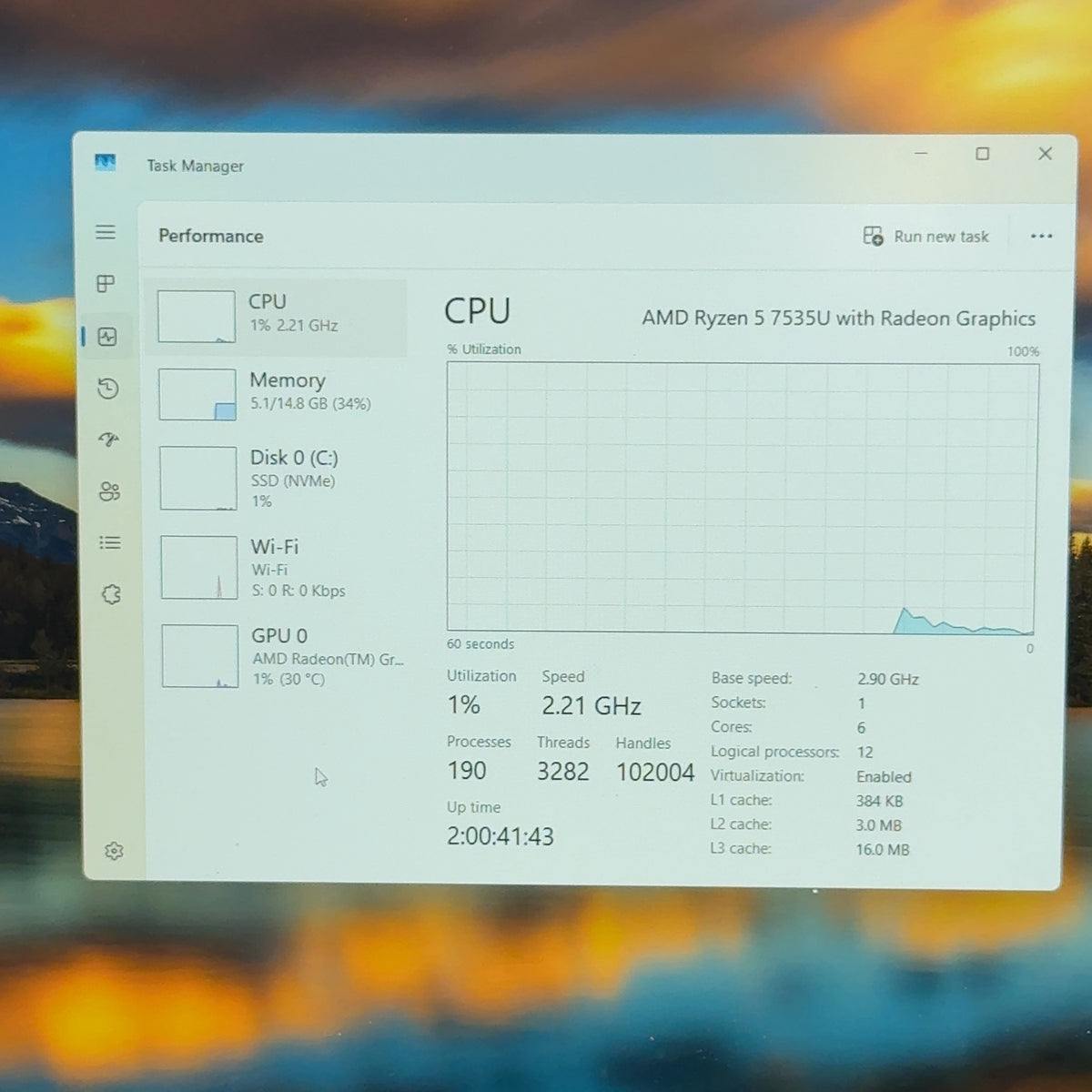
Task: Click the AMD Radeon(TM) GPU name text
Action: tap(328, 659)
